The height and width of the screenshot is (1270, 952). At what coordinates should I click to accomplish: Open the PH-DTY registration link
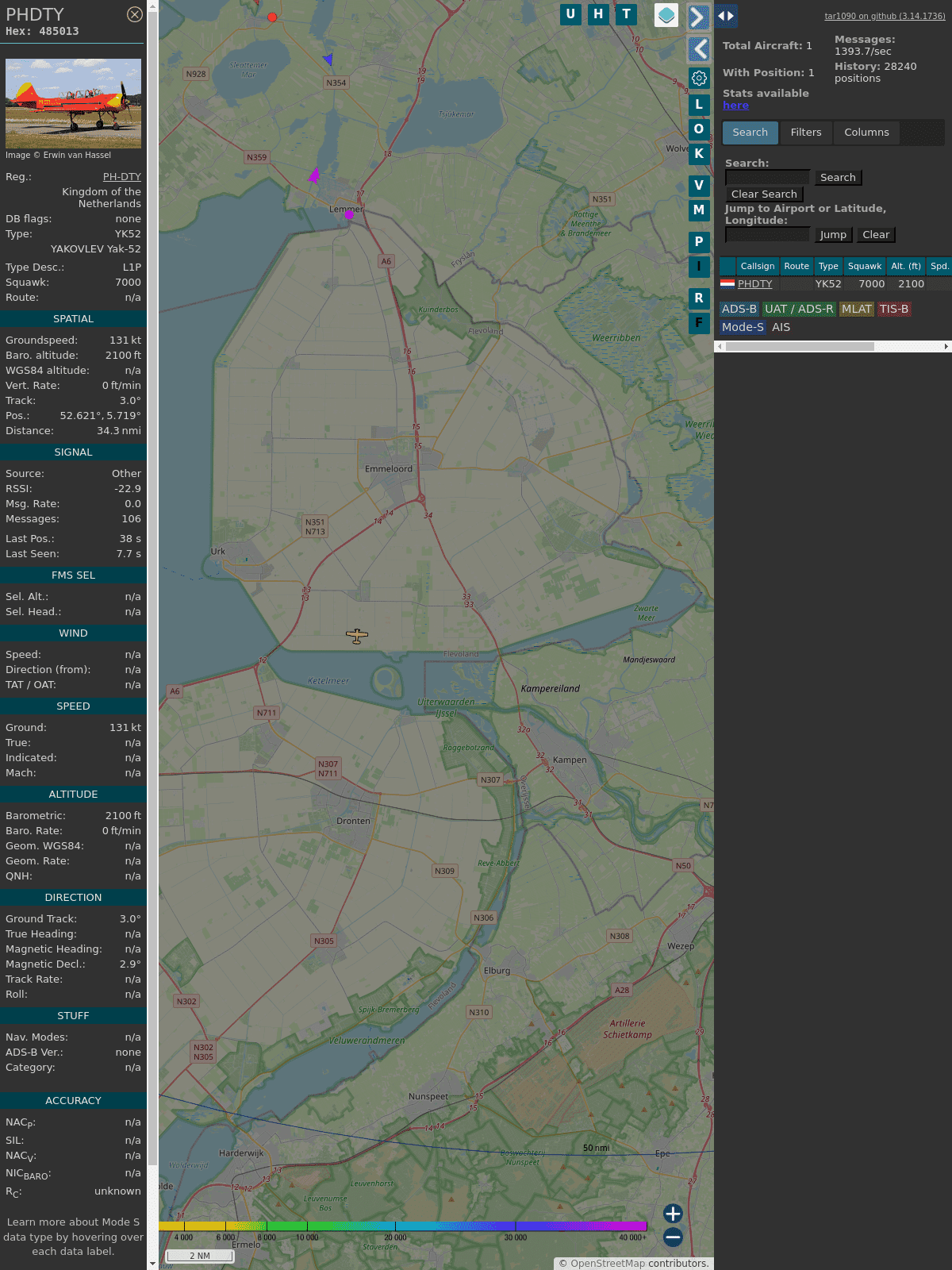[122, 177]
